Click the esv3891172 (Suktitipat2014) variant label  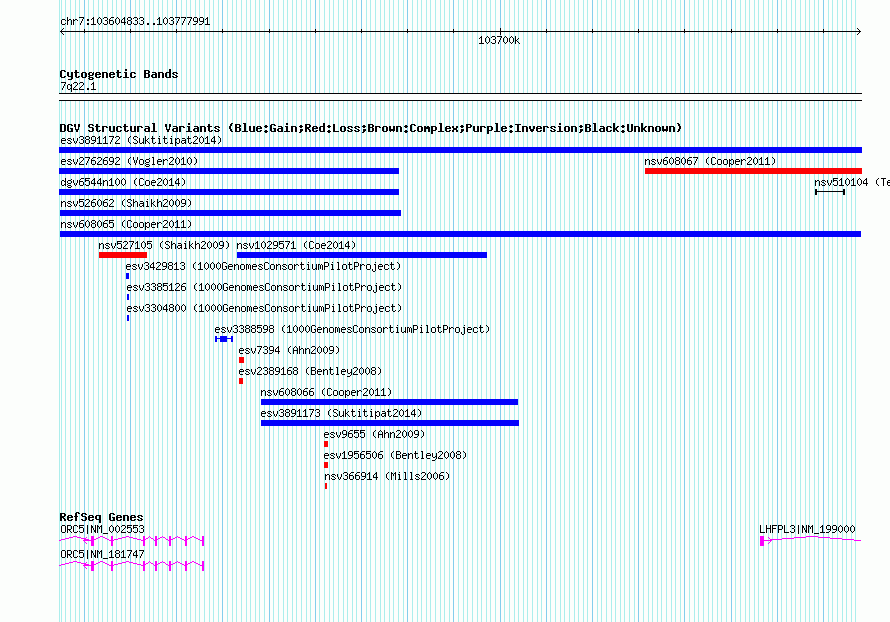pyautogui.click(x=141, y=140)
